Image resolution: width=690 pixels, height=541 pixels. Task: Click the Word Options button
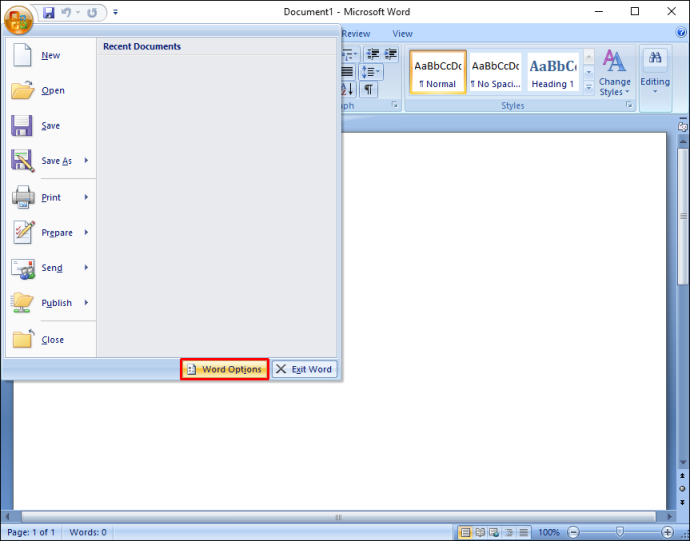[x=224, y=369]
